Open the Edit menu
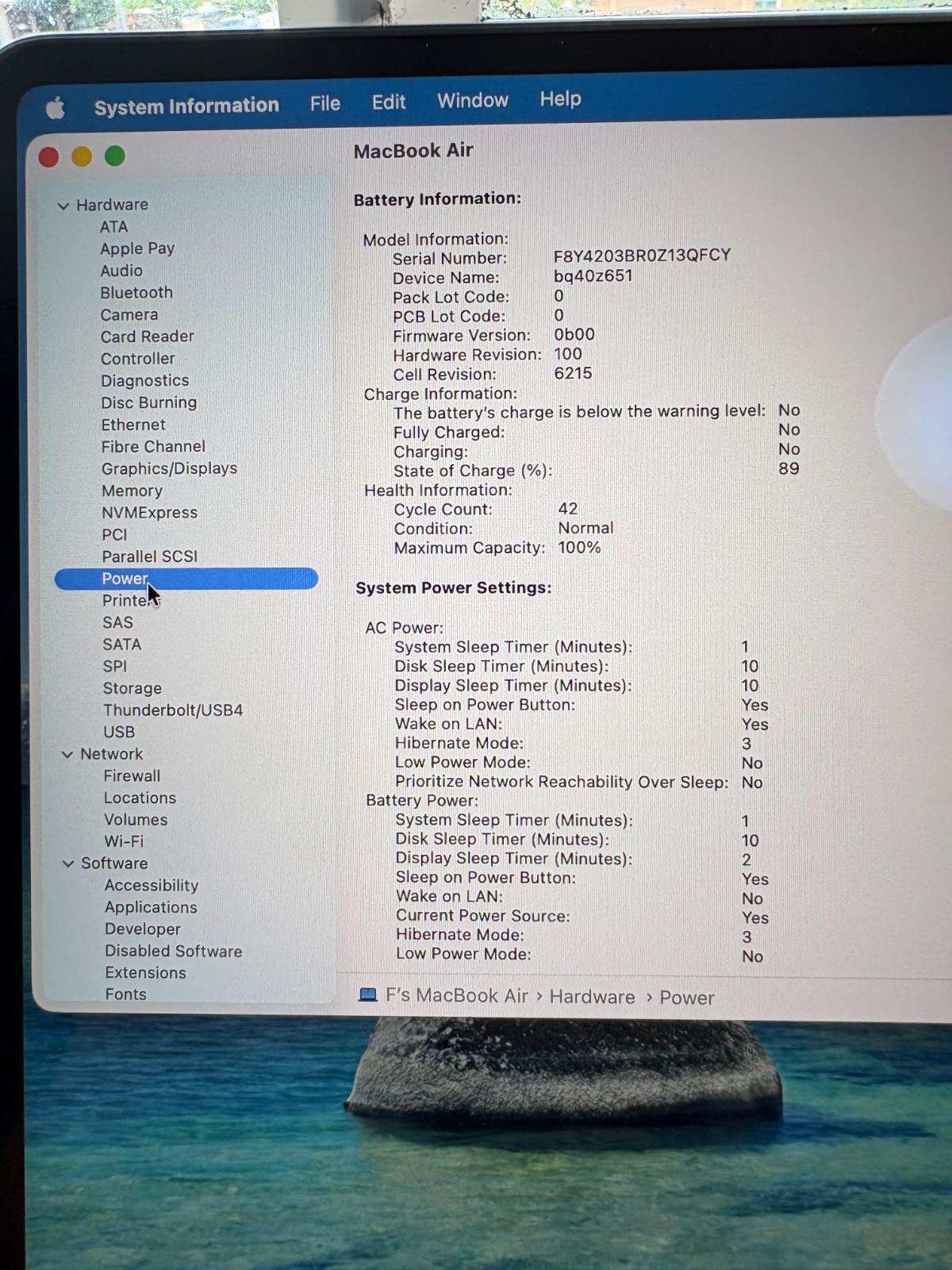The image size is (952, 1270). (389, 102)
